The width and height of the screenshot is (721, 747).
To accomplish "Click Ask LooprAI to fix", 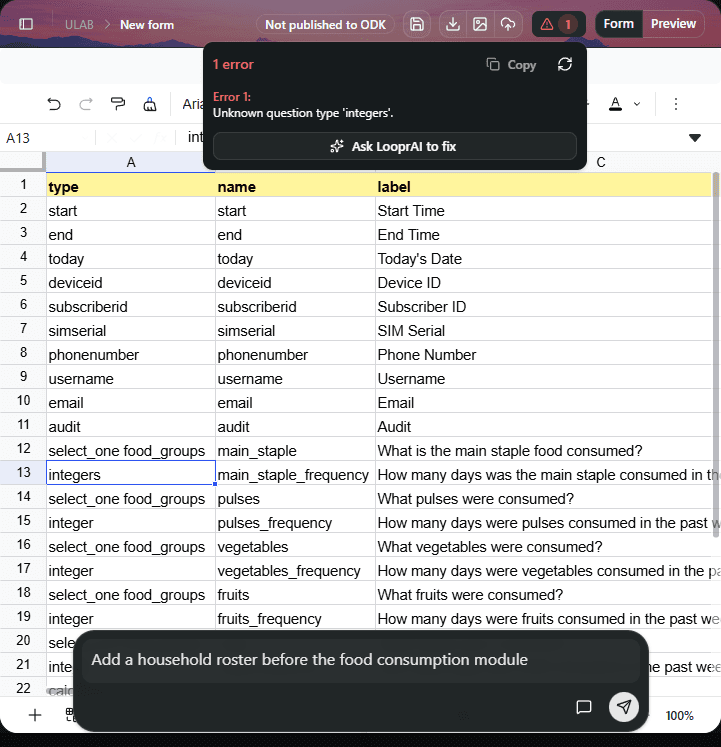I will click(395, 146).
